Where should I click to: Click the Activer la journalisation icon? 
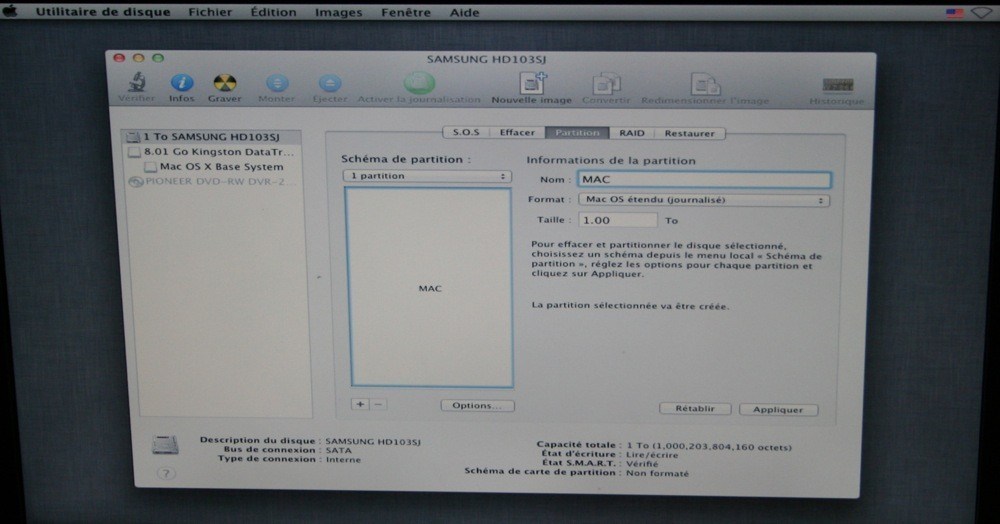419,83
